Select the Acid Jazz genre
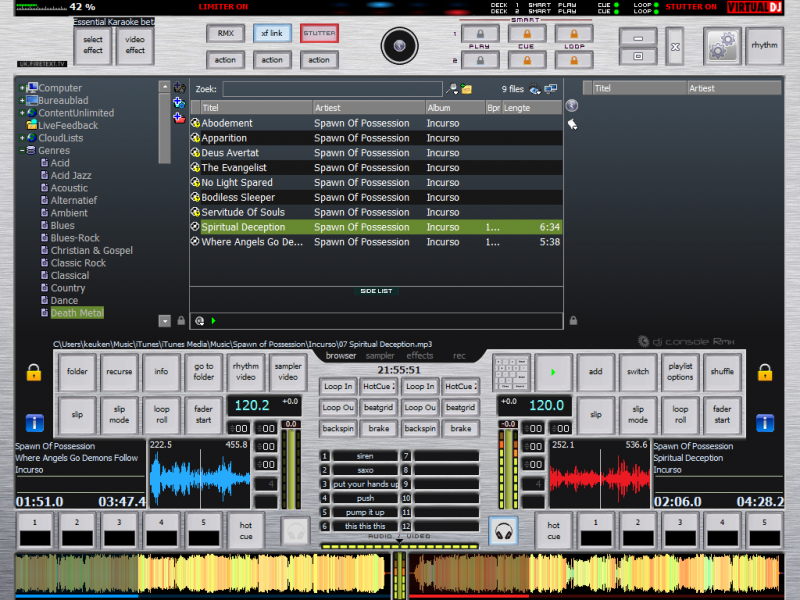 coord(66,176)
